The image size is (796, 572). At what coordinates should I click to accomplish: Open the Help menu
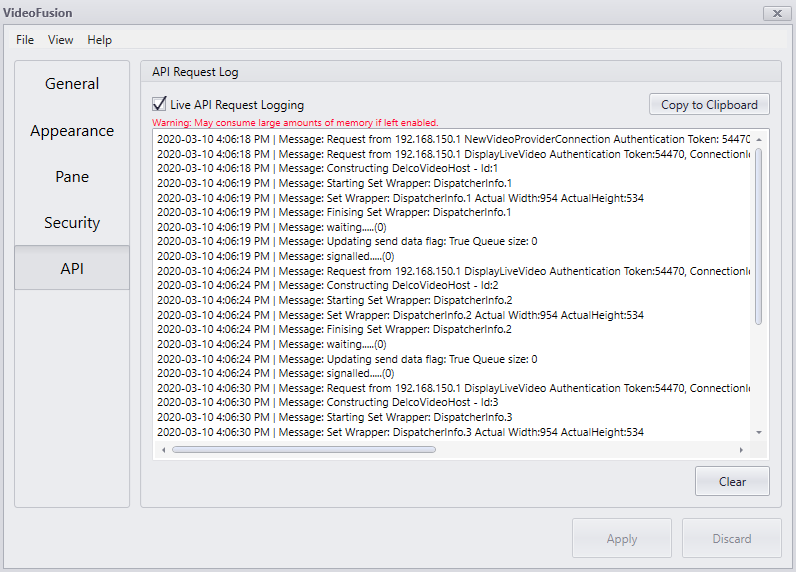coord(100,40)
